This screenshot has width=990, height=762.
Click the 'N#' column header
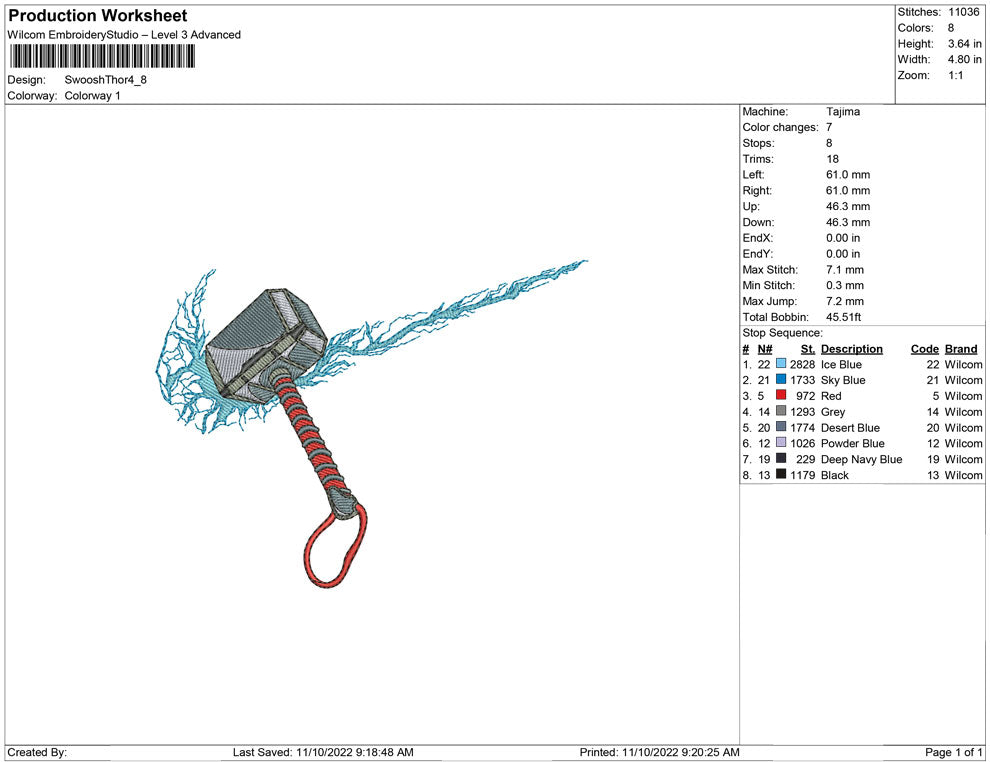tap(765, 349)
